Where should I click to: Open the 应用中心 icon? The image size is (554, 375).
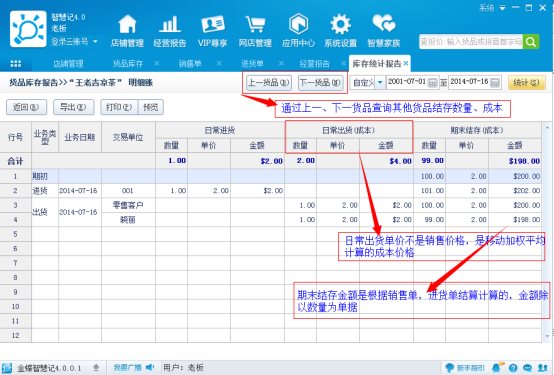tap(299, 25)
